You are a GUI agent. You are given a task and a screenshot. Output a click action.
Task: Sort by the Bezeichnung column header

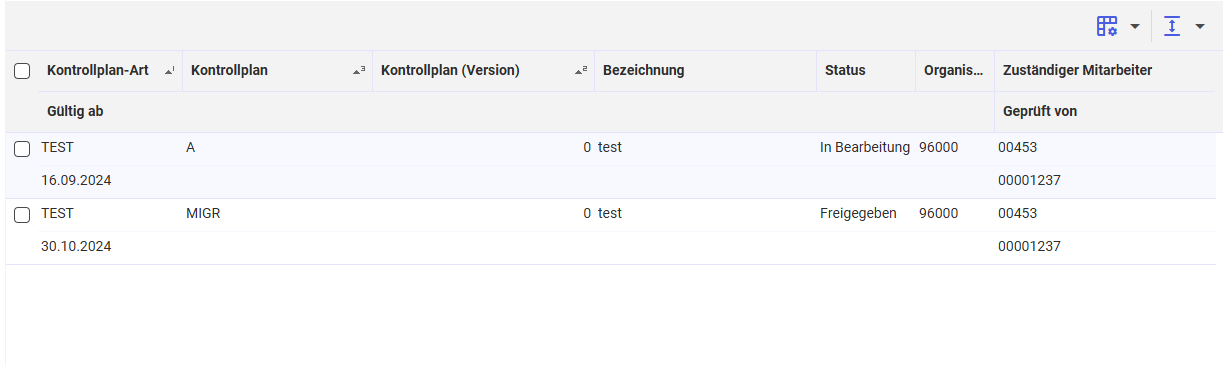tap(644, 70)
